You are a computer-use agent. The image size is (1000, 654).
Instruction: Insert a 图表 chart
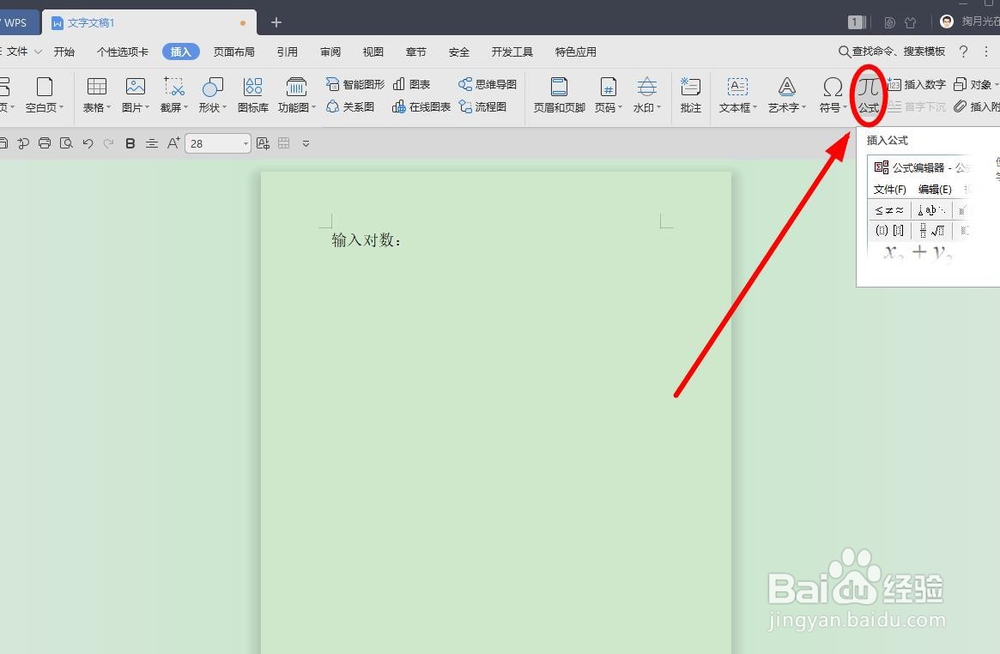click(x=411, y=84)
